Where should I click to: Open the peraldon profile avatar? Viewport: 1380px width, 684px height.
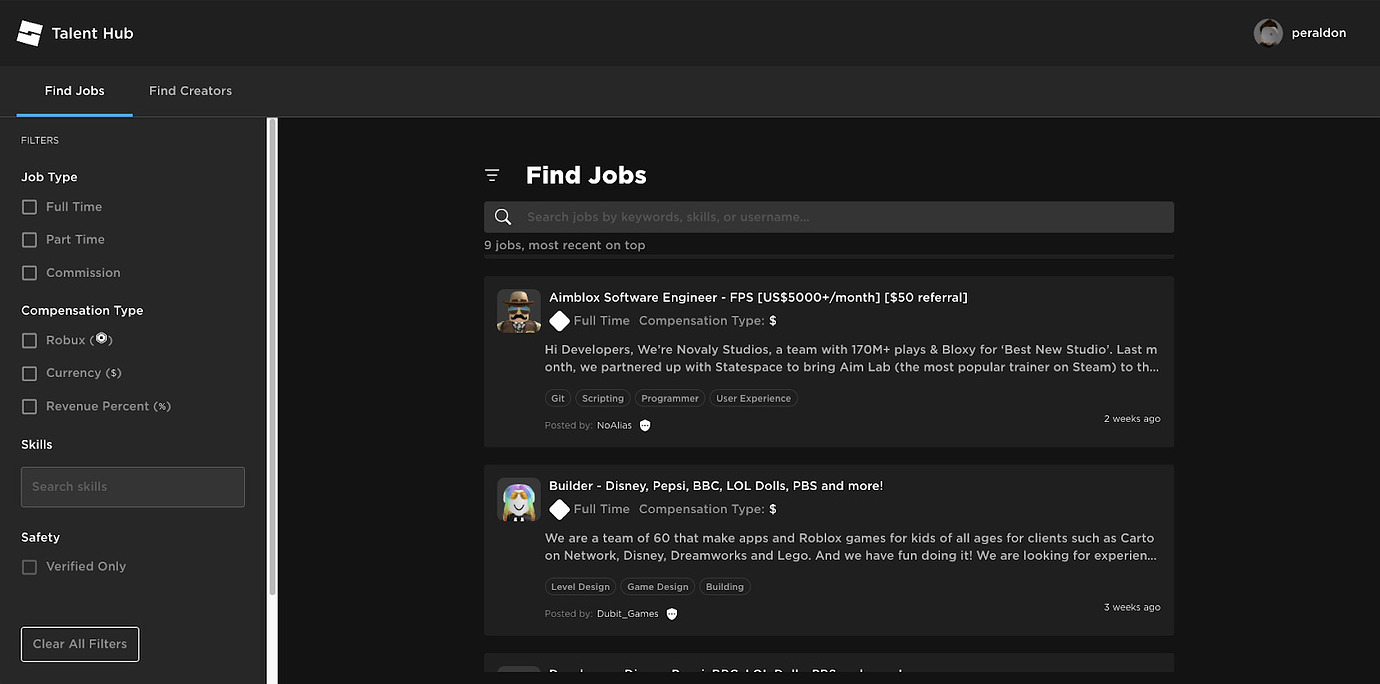click(x=1268, y=33)
